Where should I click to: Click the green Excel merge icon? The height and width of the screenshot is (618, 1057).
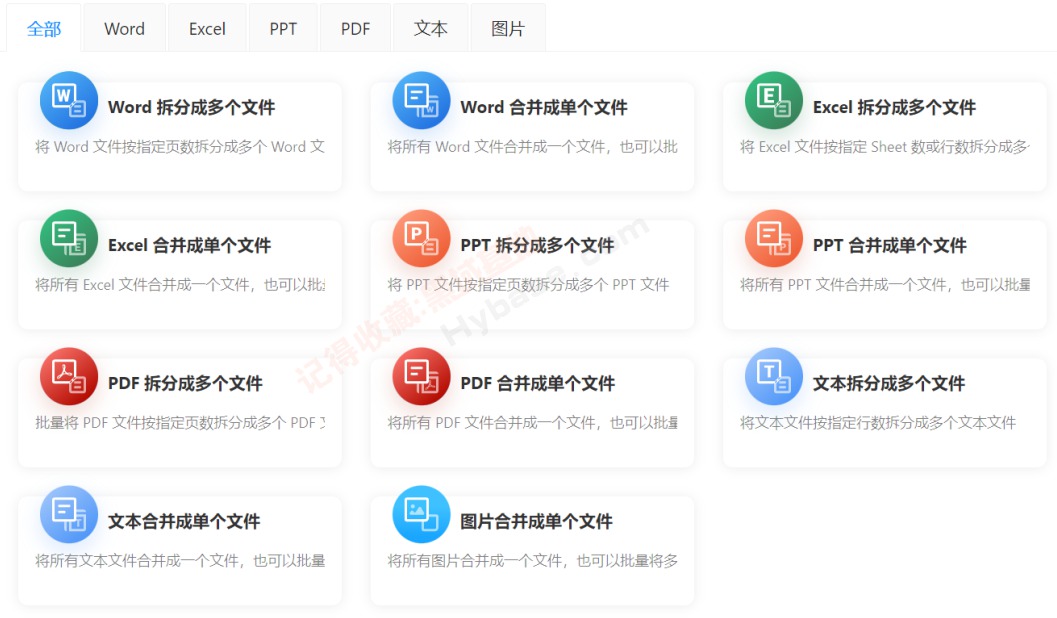69,239
